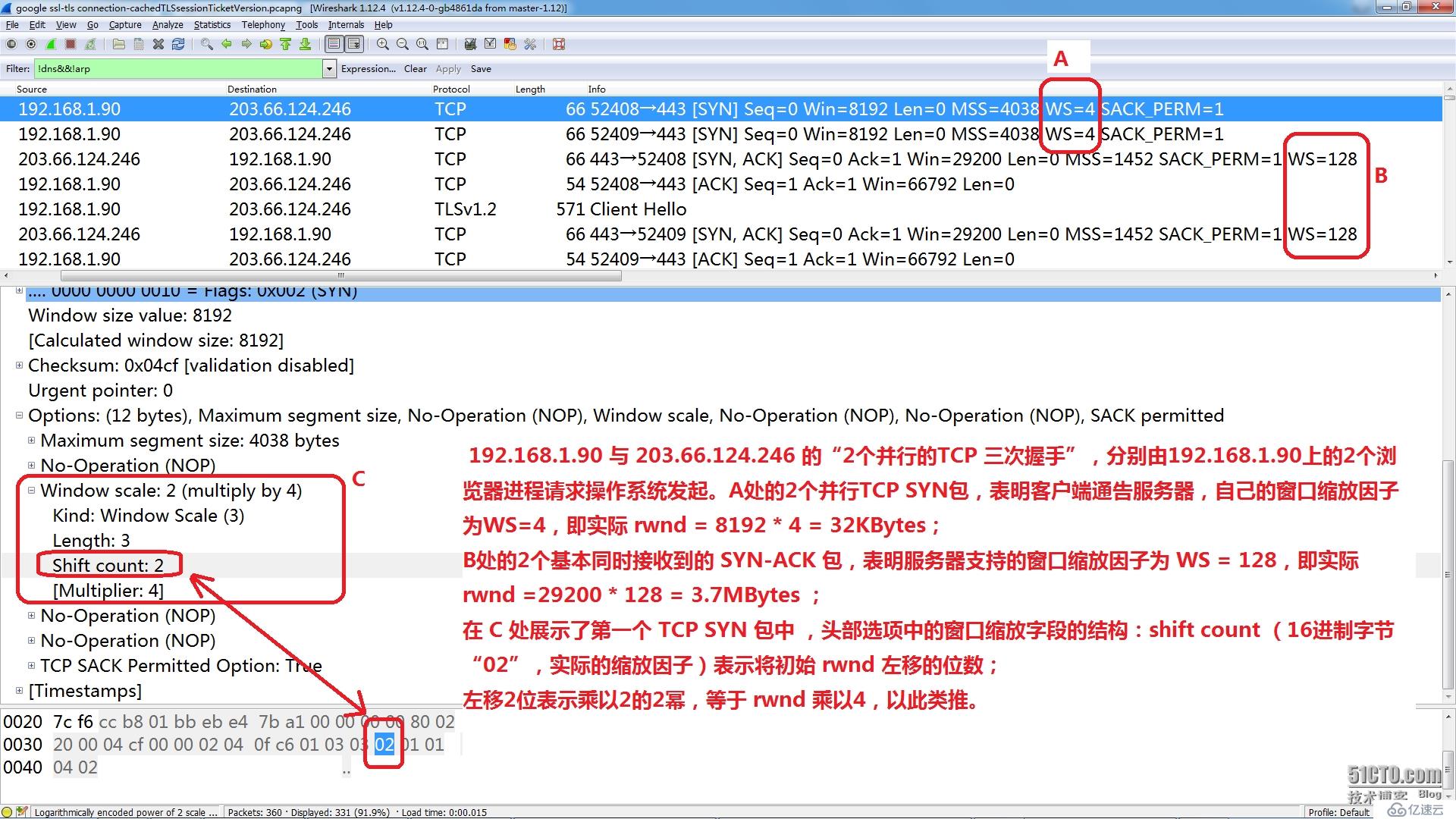Expand the Checksum: 0x04cf node
1456x819 pixels.
pyautogui.click(x=19, y=366)
